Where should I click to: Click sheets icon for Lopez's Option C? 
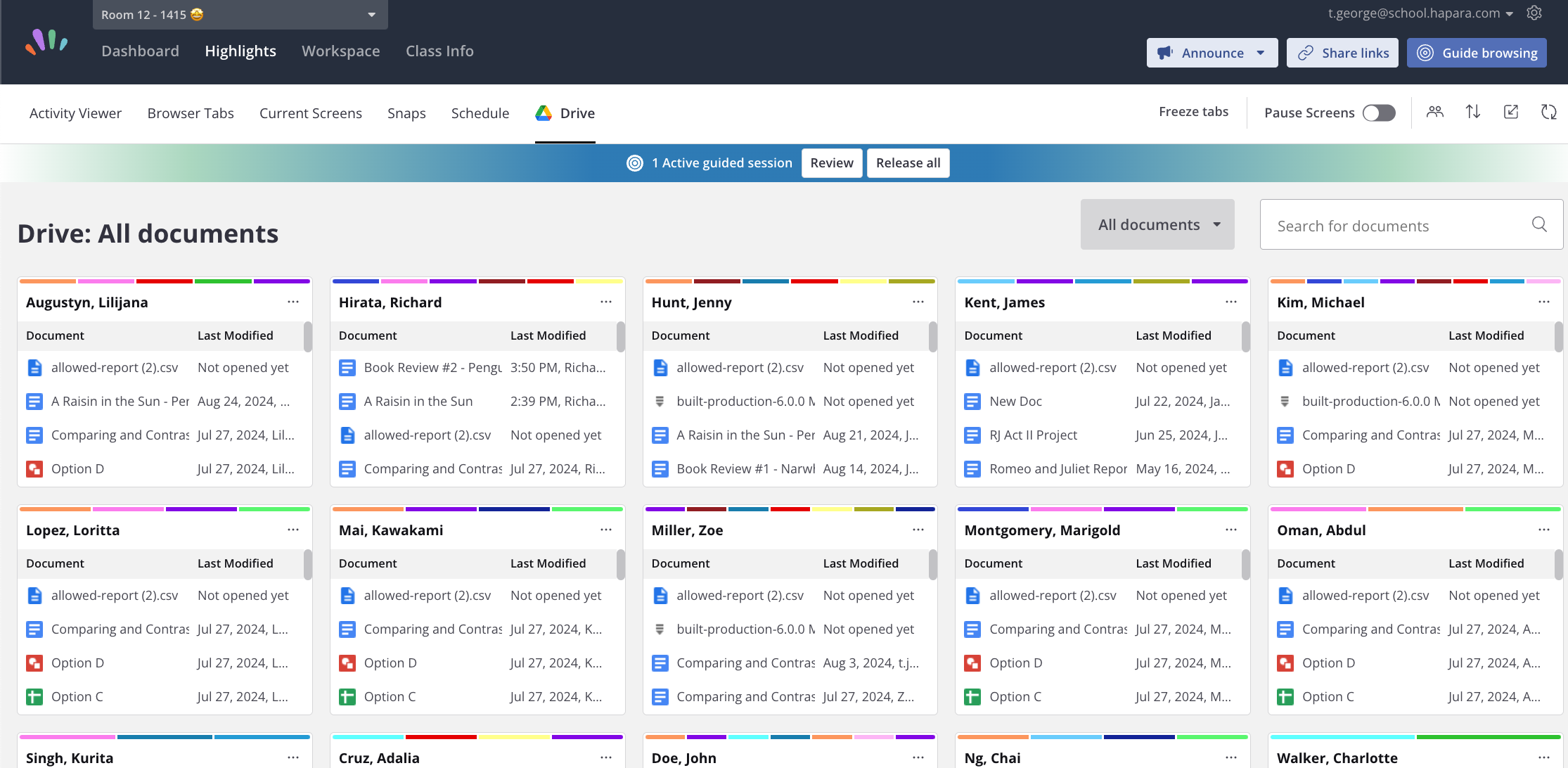click(x=34, y=697)
